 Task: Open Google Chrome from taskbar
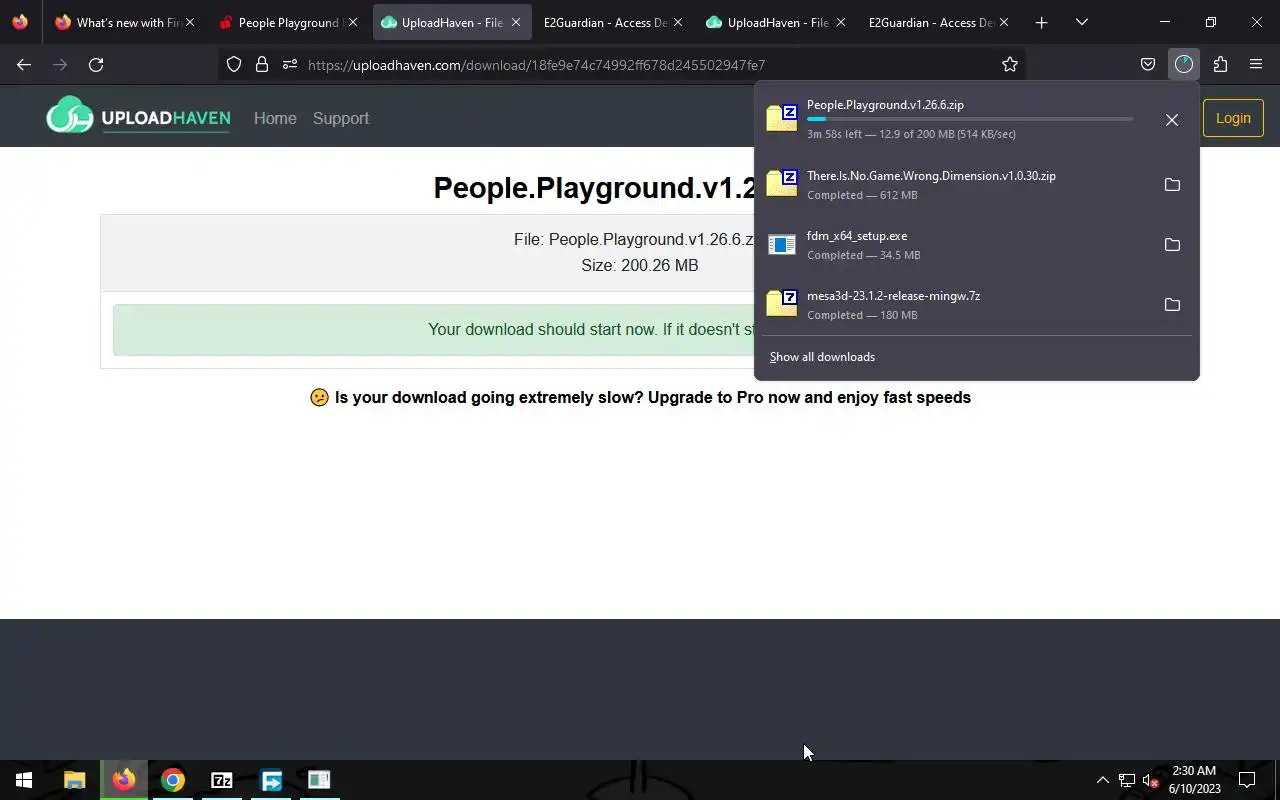(172, 780)
